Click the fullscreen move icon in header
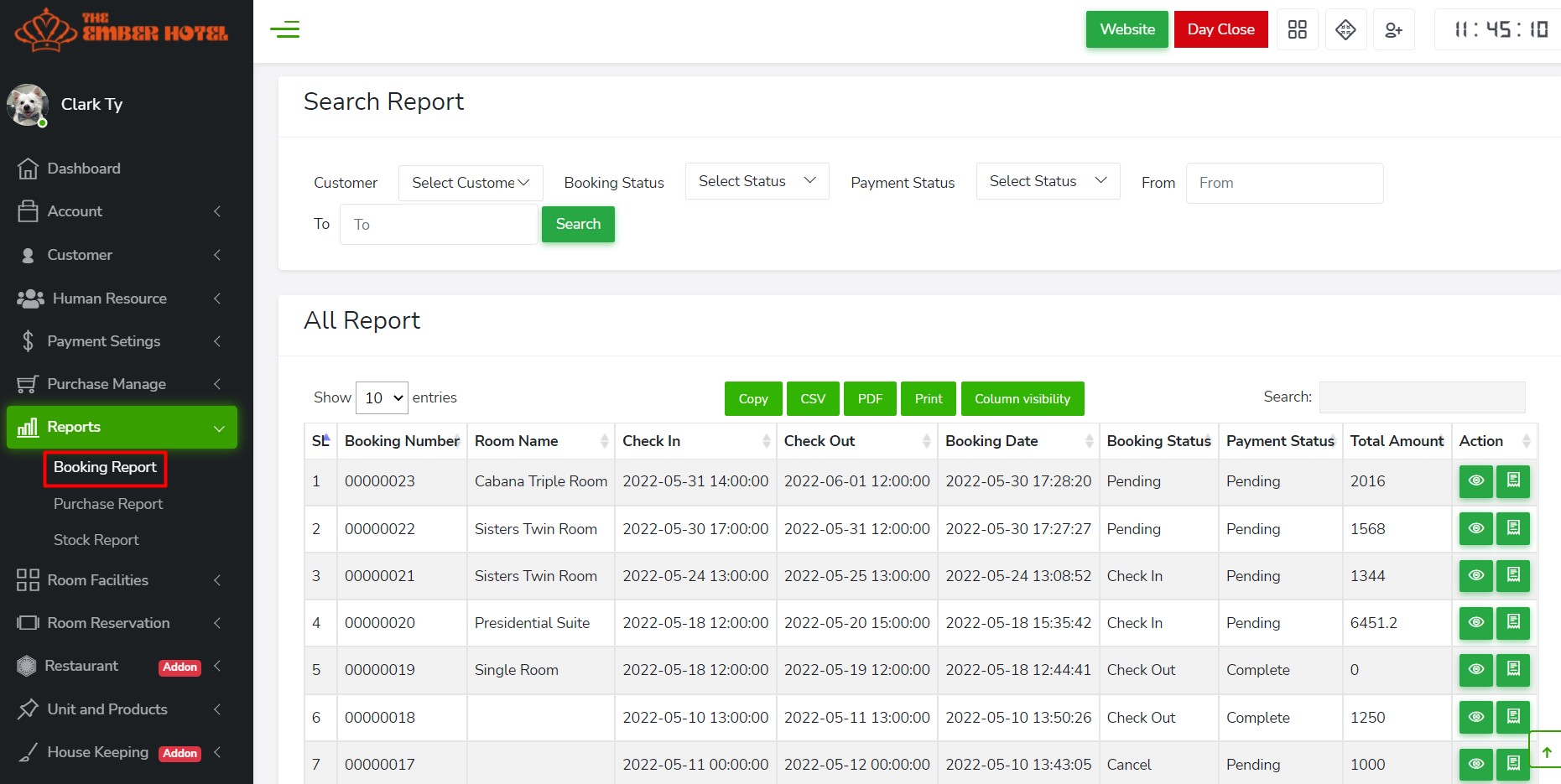This screenshot has width=1561, height=784. point(1345,30)
